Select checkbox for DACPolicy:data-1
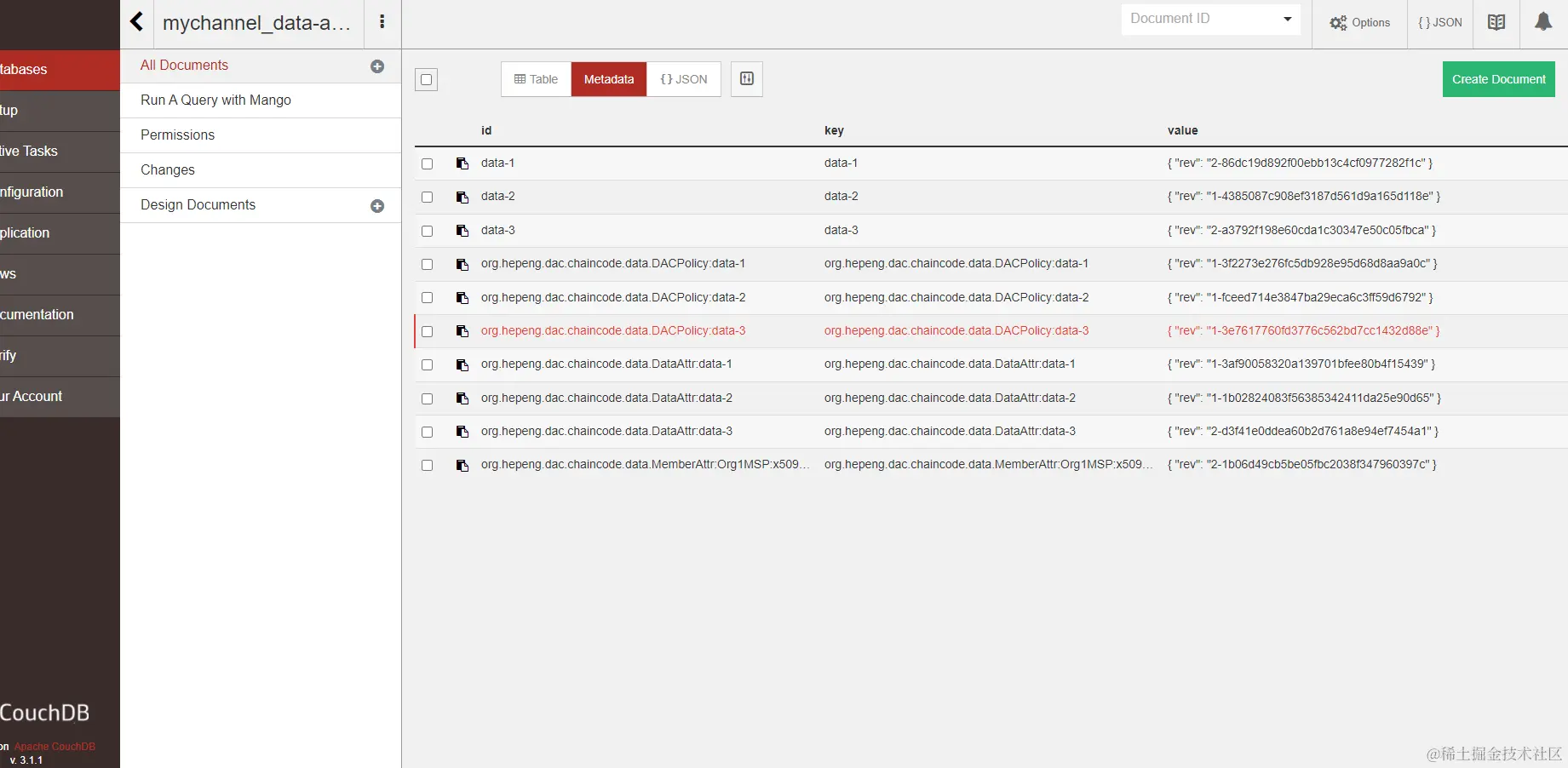 pyautogui.click(x=428, y=265)
